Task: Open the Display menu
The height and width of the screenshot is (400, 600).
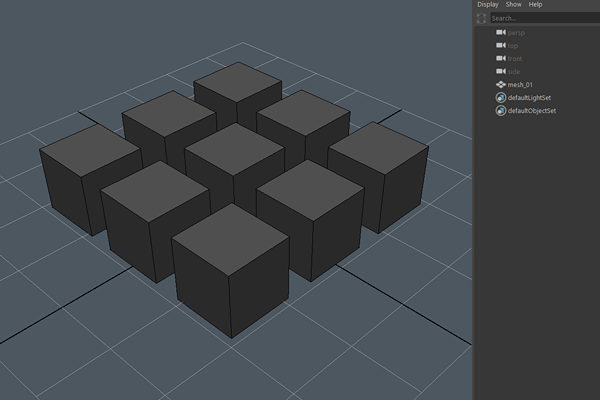Action: pyautogui.click(x=488, y=5)
